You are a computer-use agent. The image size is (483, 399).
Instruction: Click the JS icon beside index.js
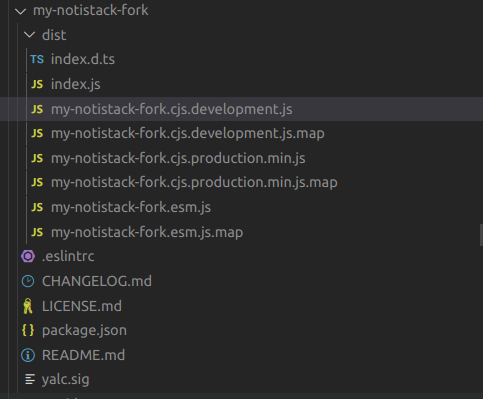tap(37, 84)
